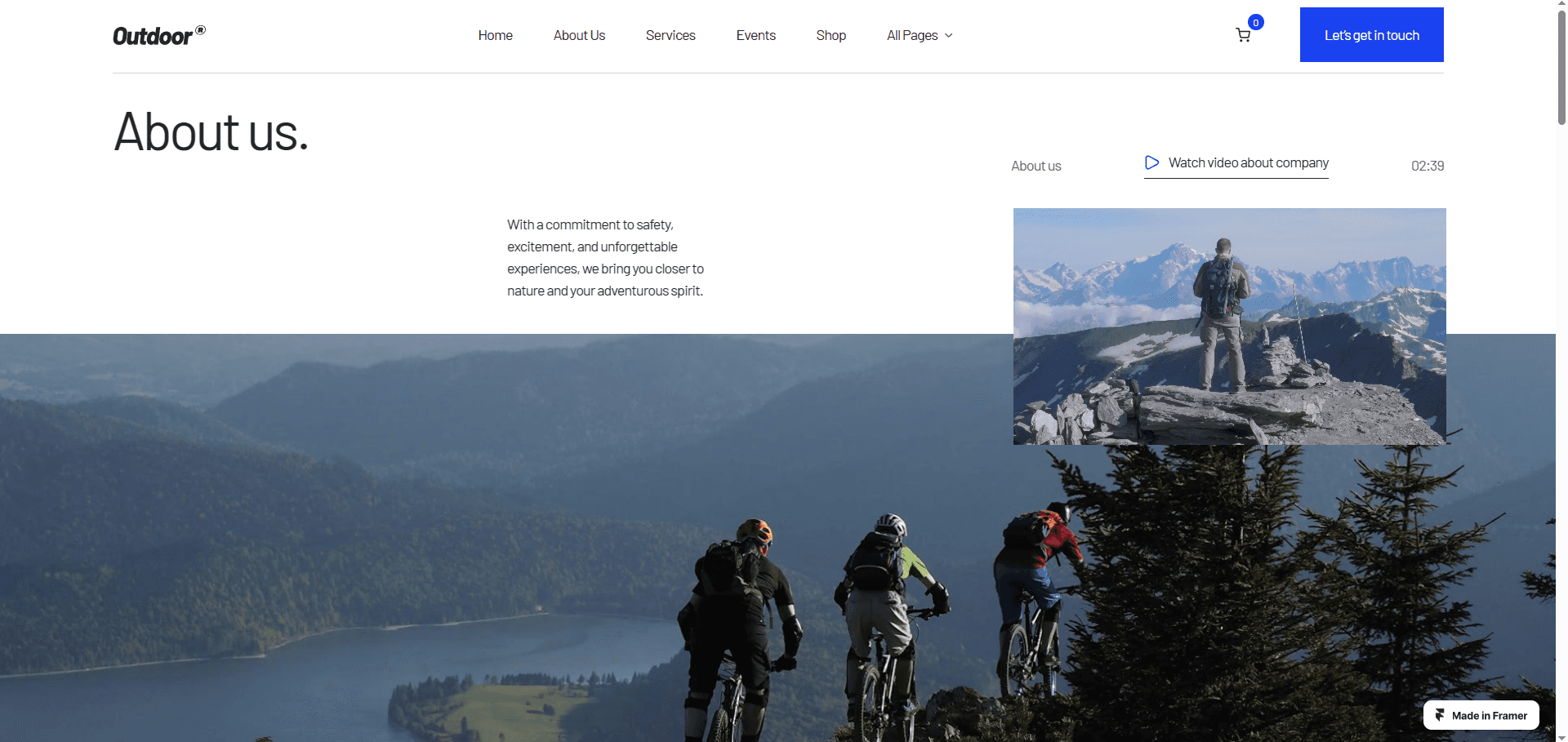Viewport: 1568px width, 742px height.
Task: Click the registered mark beside Outdoor logo
Action: click(201, 30)
